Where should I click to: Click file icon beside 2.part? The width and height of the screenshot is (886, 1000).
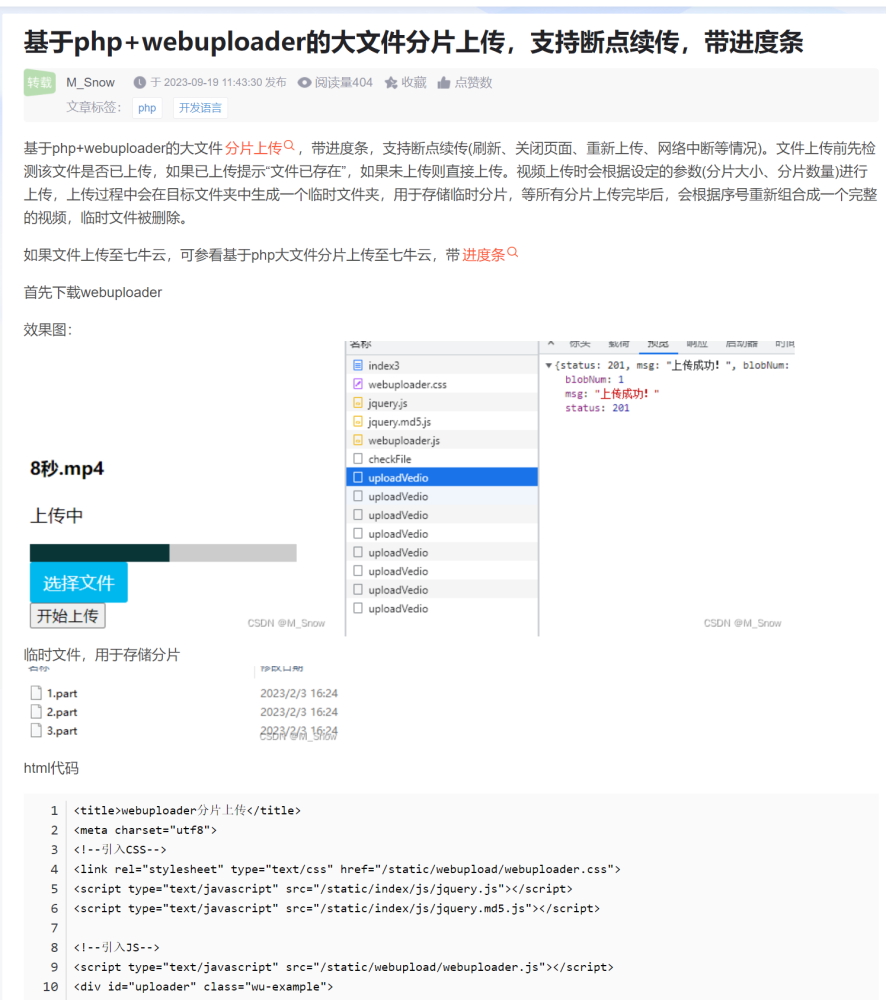[x=36, y=711]
